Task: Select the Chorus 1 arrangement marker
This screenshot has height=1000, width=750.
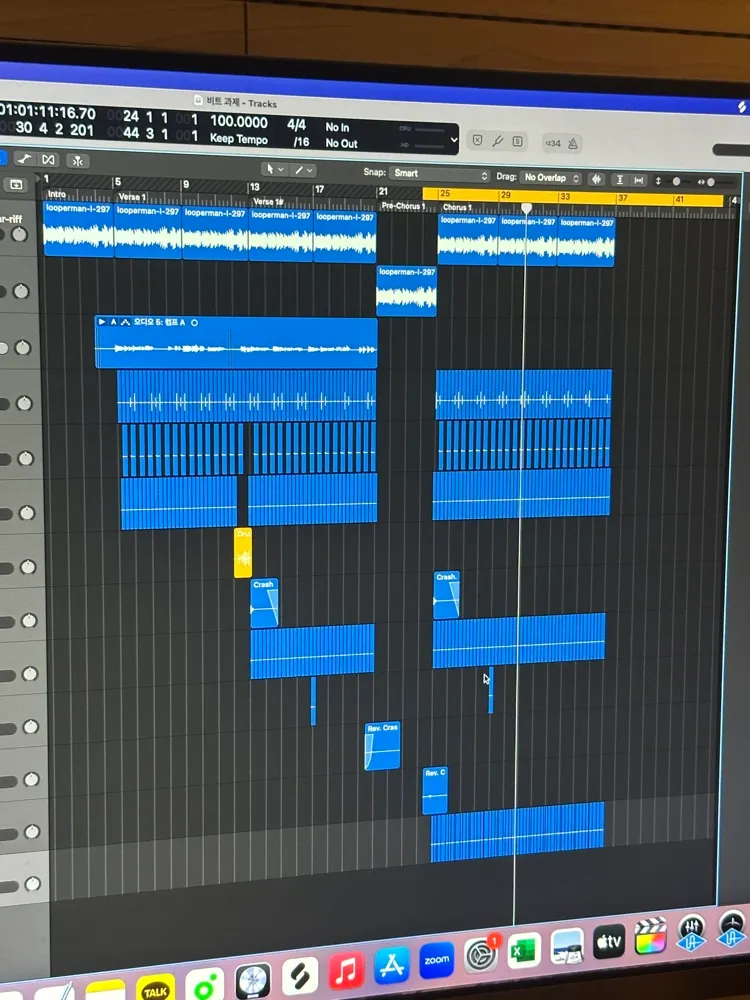Action: (457, 207)
